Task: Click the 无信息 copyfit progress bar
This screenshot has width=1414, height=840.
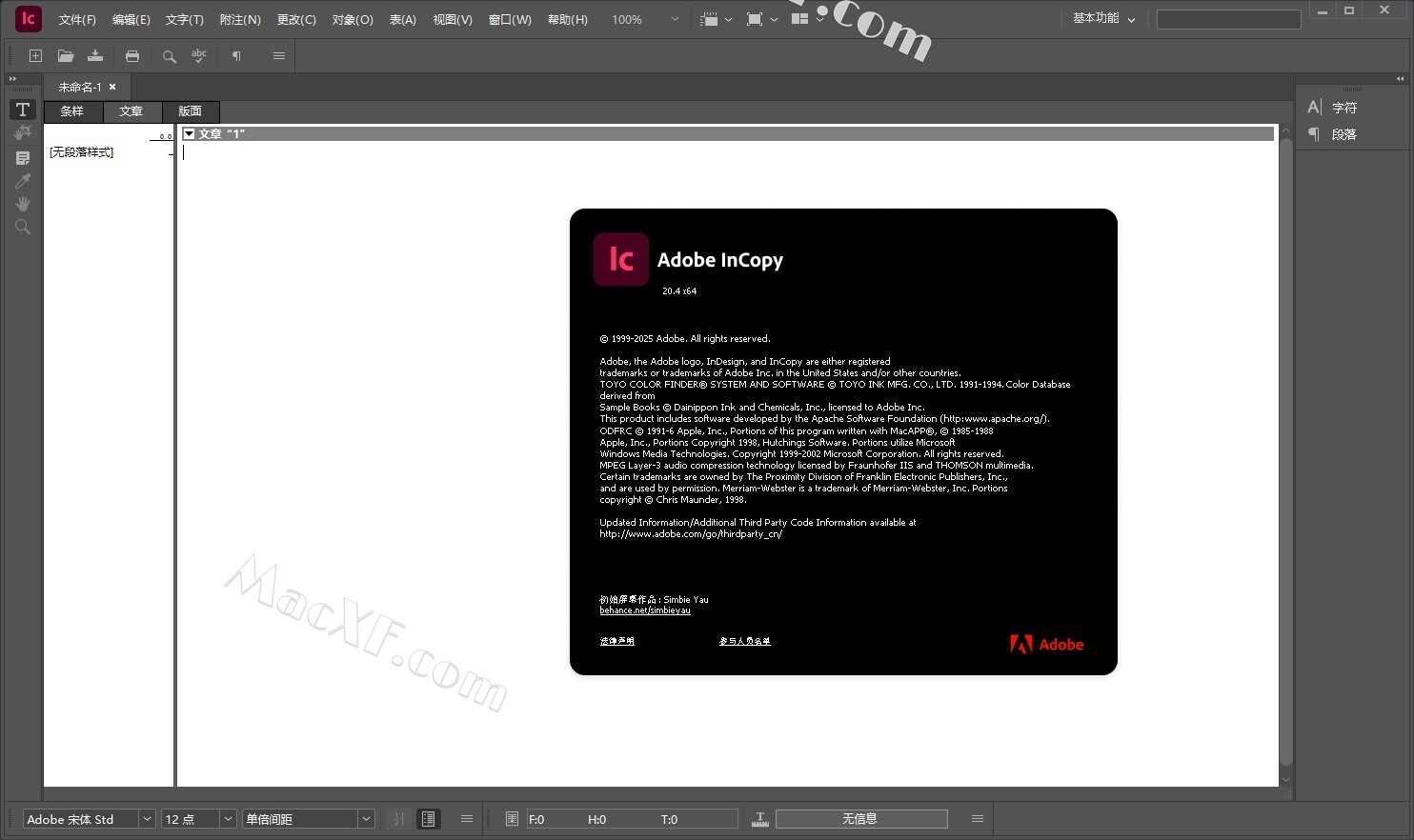Action: (861, 819)
